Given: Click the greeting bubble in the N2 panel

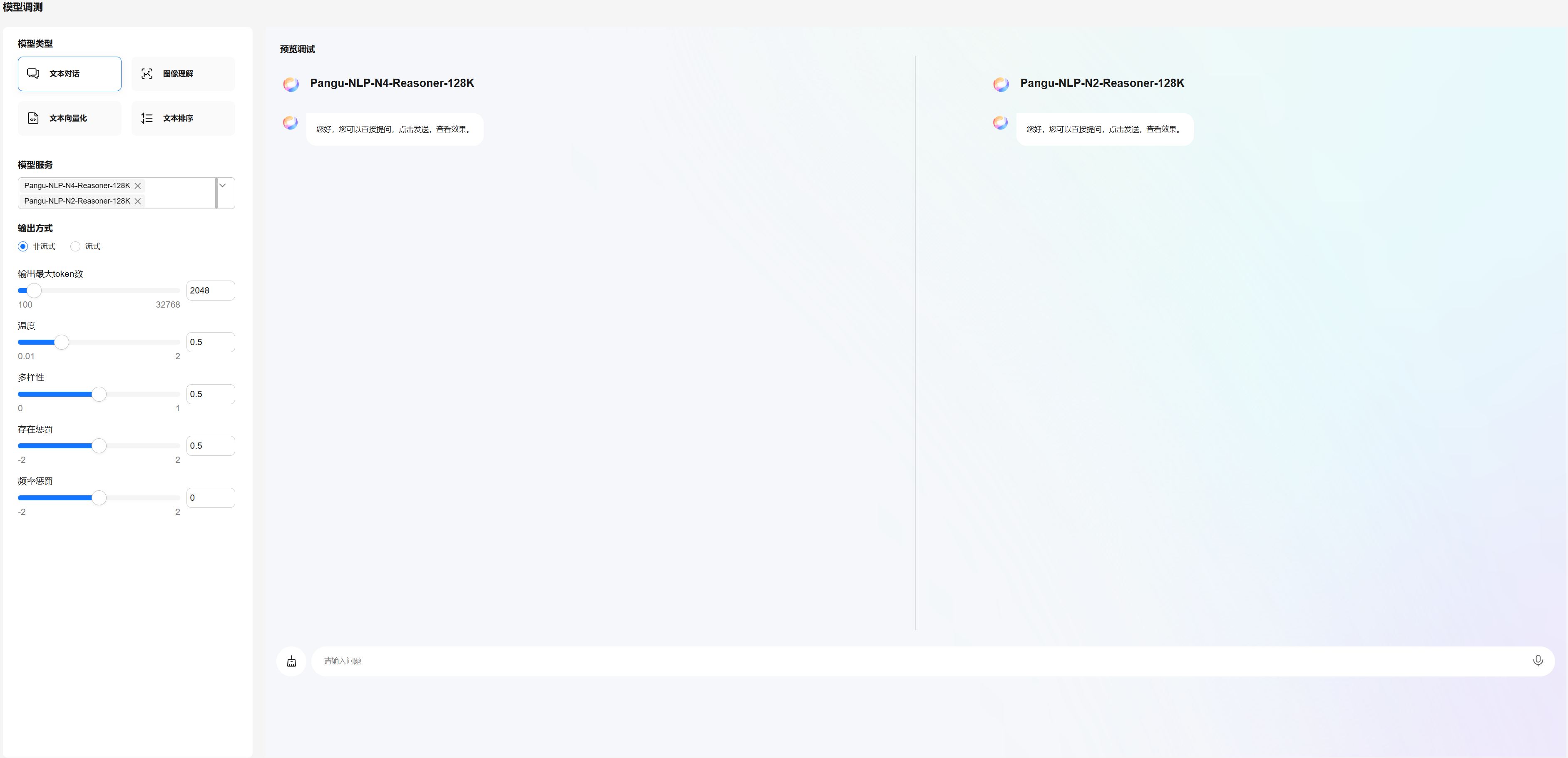Looking at the screenshot, I should point(1105,129).
